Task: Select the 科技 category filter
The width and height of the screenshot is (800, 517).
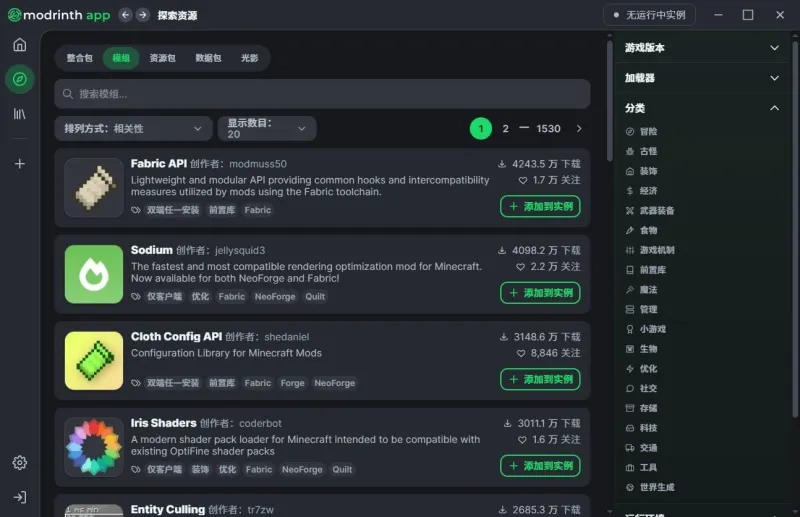Action: [642, 428]
